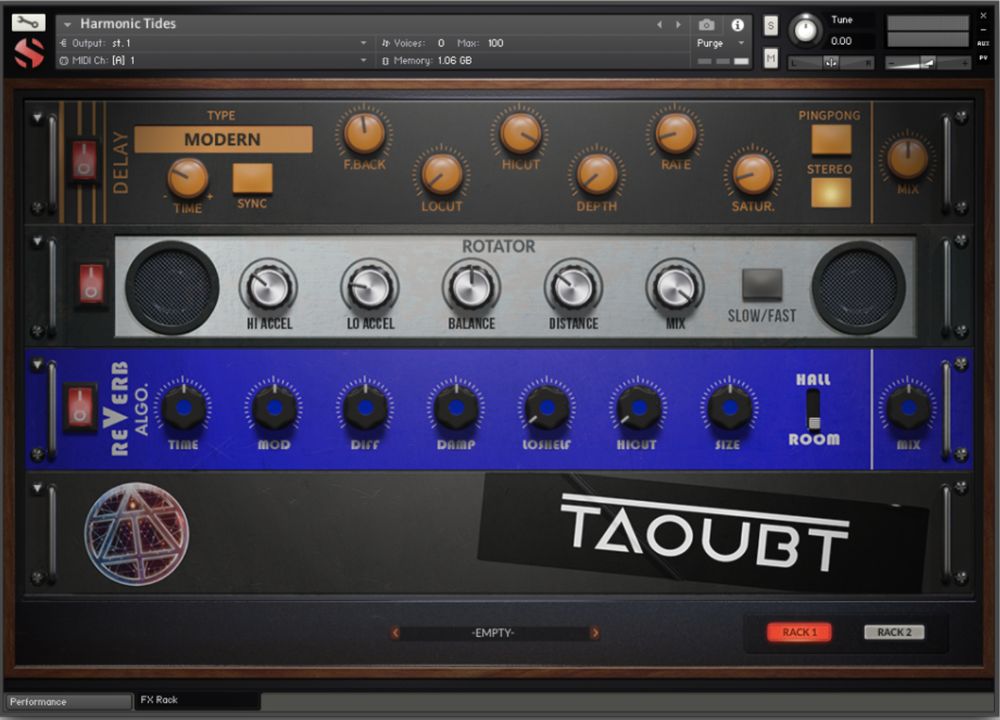Click the left arrow beside -EMPTY- preset
1000x720 pixels.
(x=396, y=633)
